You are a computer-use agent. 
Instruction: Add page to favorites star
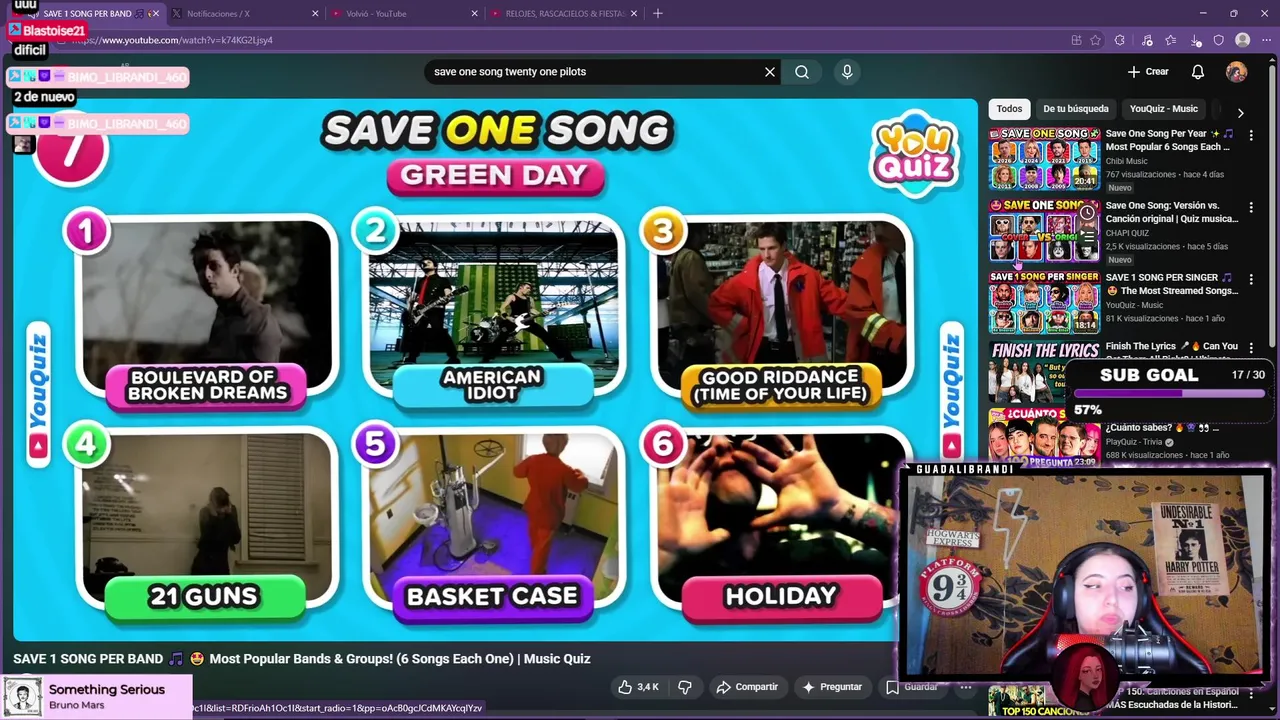click(x=1096, y=40)
